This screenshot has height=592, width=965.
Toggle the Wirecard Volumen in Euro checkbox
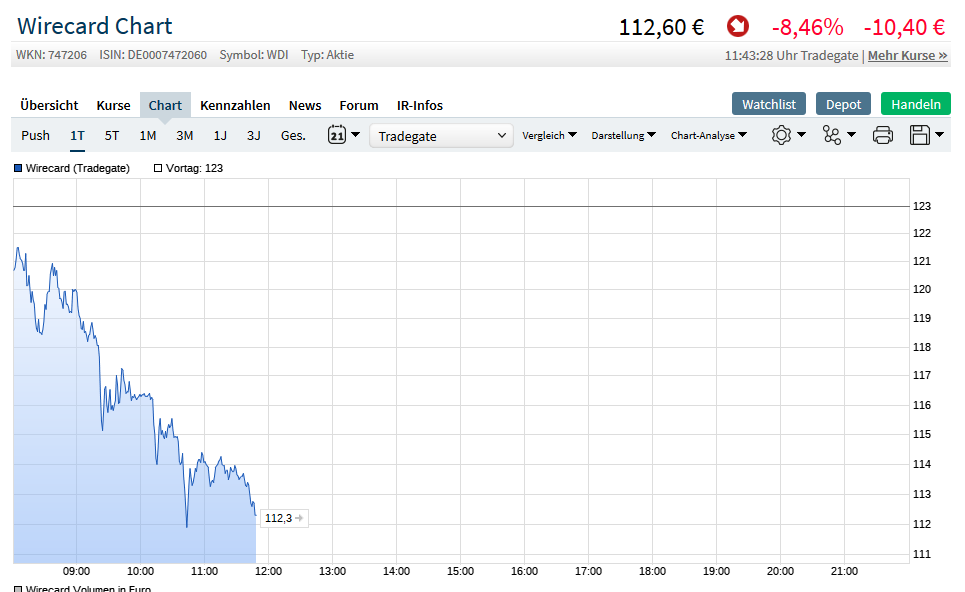coord(18,589)
